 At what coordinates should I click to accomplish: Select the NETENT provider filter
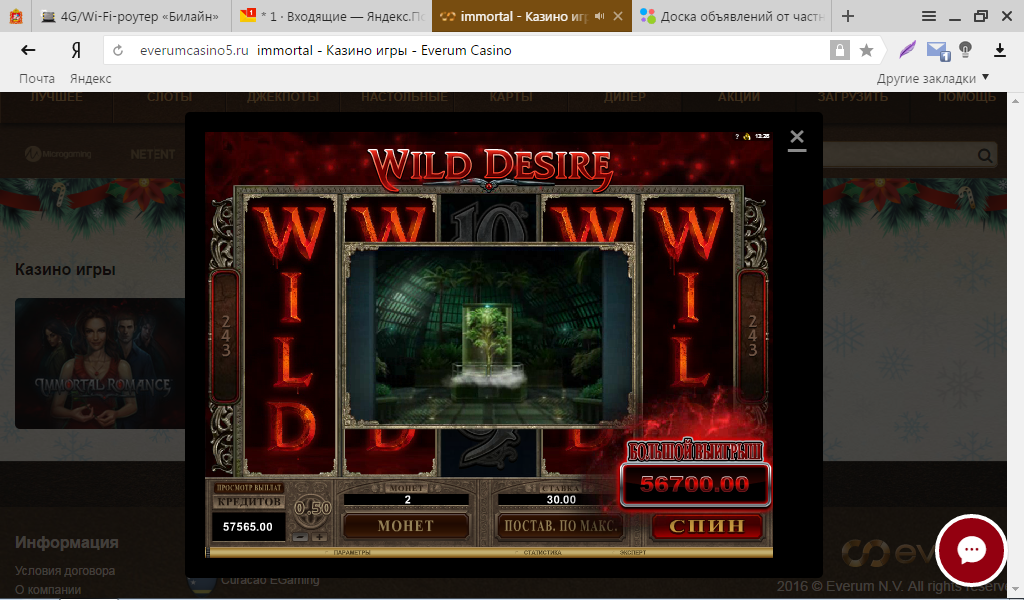click(x=153, y=155)
